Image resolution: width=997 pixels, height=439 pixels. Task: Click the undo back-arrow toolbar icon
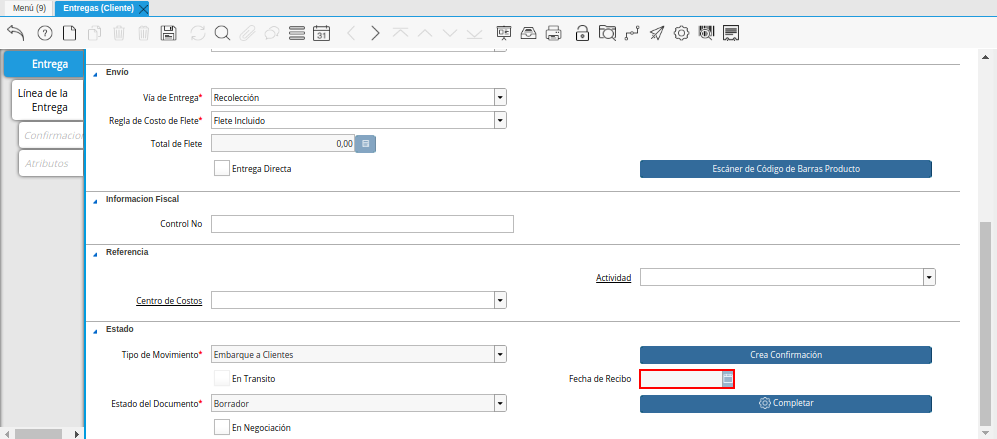click(x=15, y=33)
